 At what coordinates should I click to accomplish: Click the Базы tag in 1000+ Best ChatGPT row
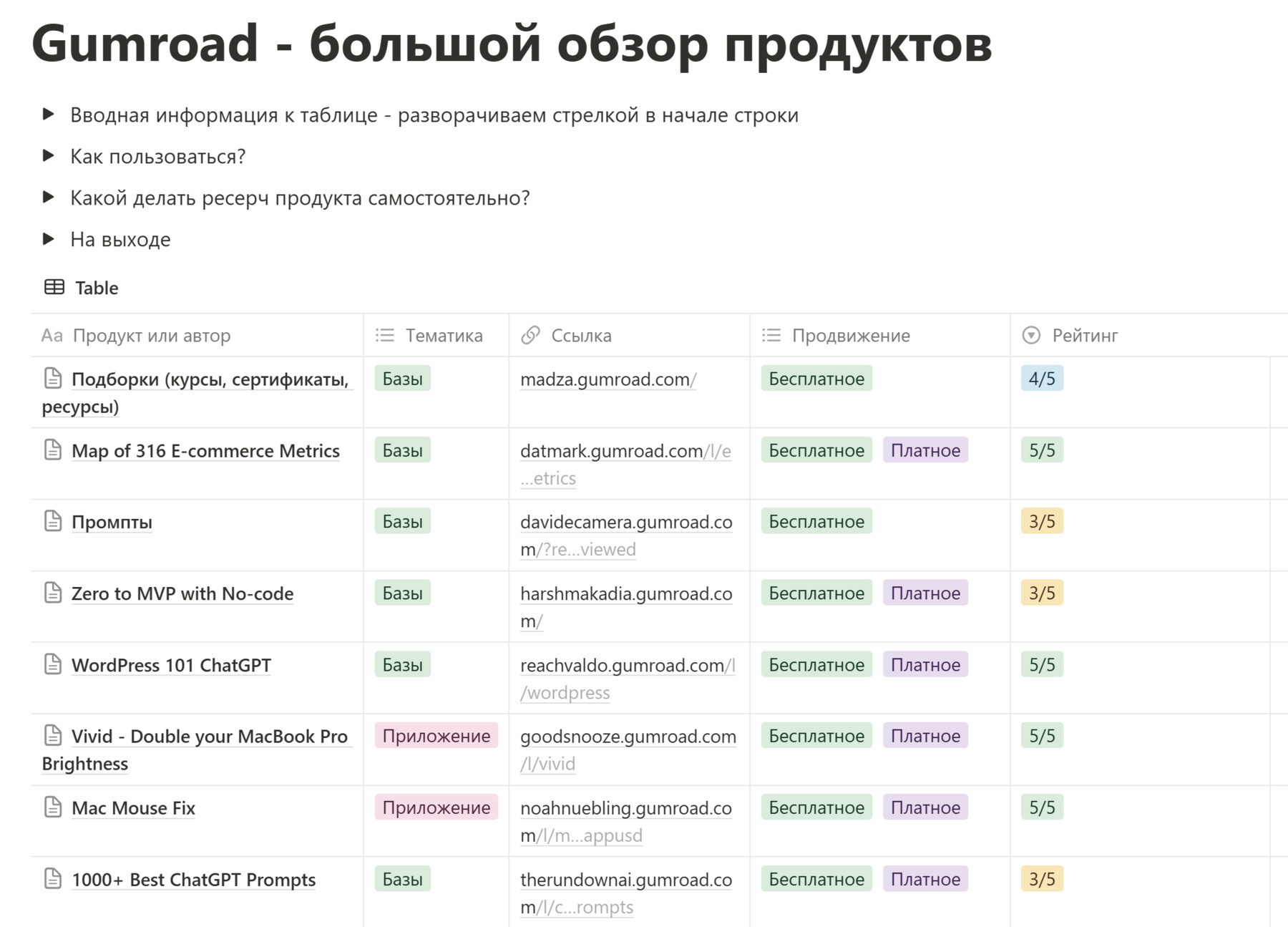[x=402, y=879]
